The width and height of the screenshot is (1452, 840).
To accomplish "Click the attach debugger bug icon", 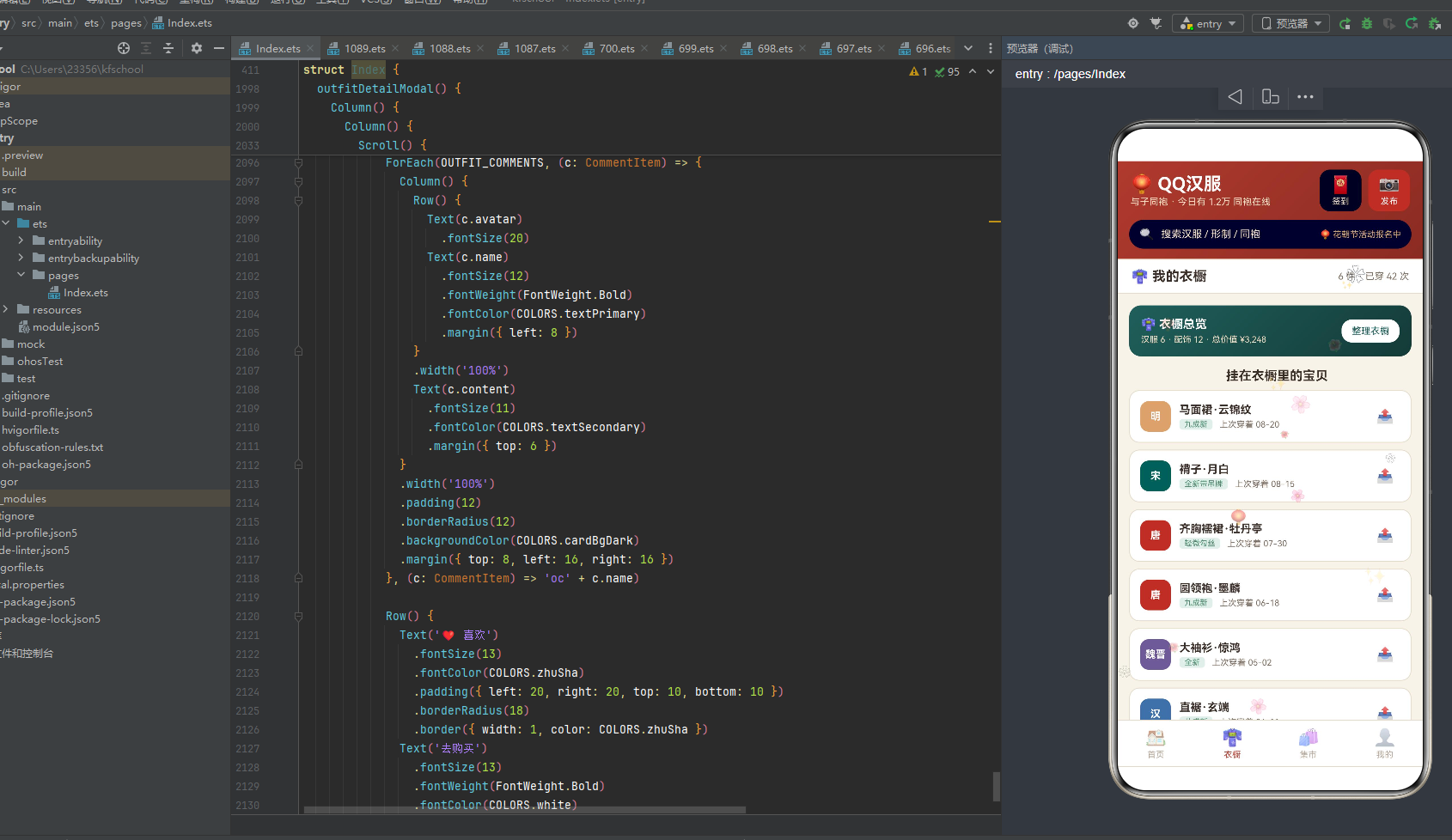I will [1434, 23].
